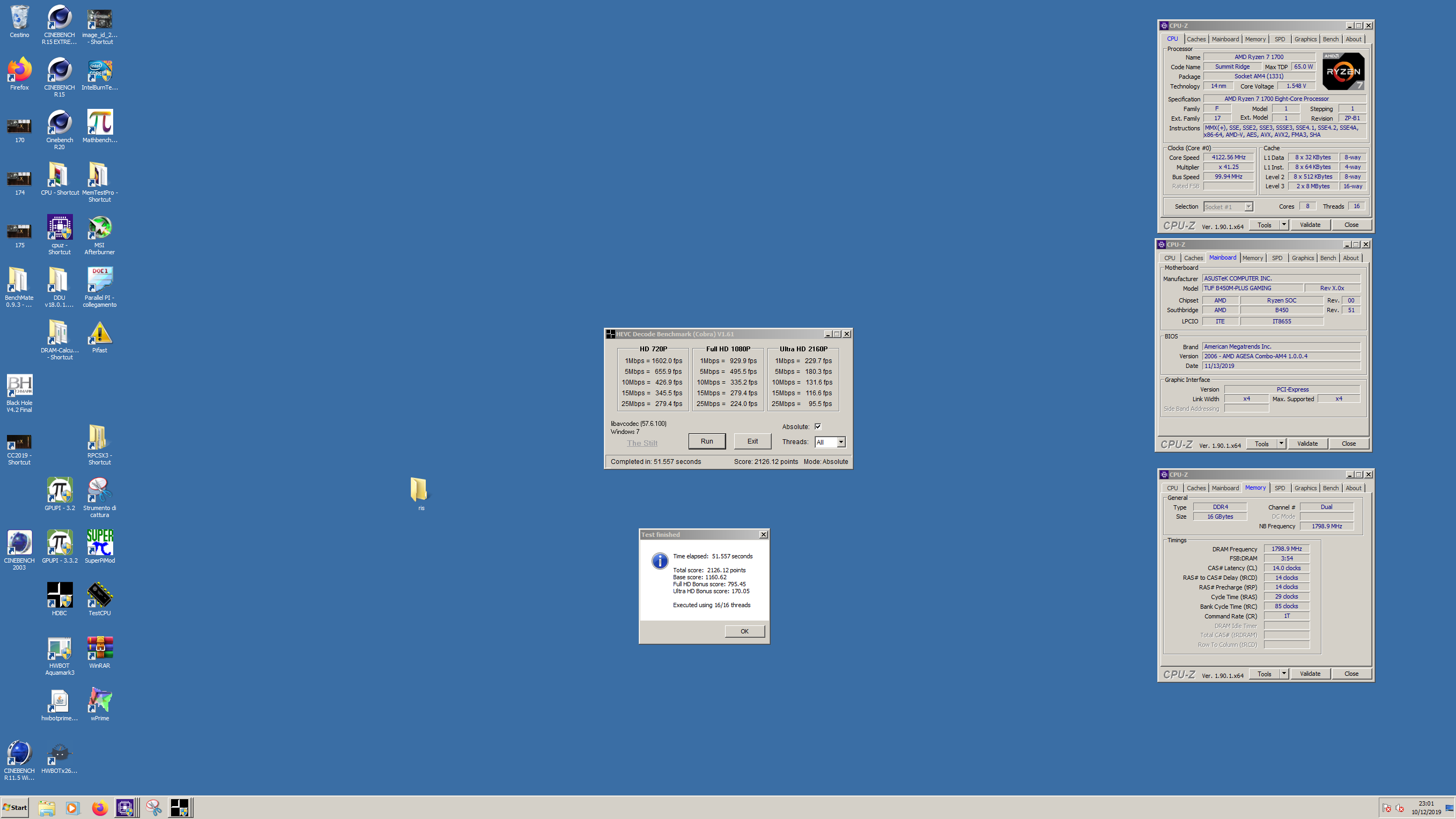Expand Tools dropdown arrow in Memory CPU-Z window
The width and height of the screenshot is (1456, 819).
[x=1284, y=674]
